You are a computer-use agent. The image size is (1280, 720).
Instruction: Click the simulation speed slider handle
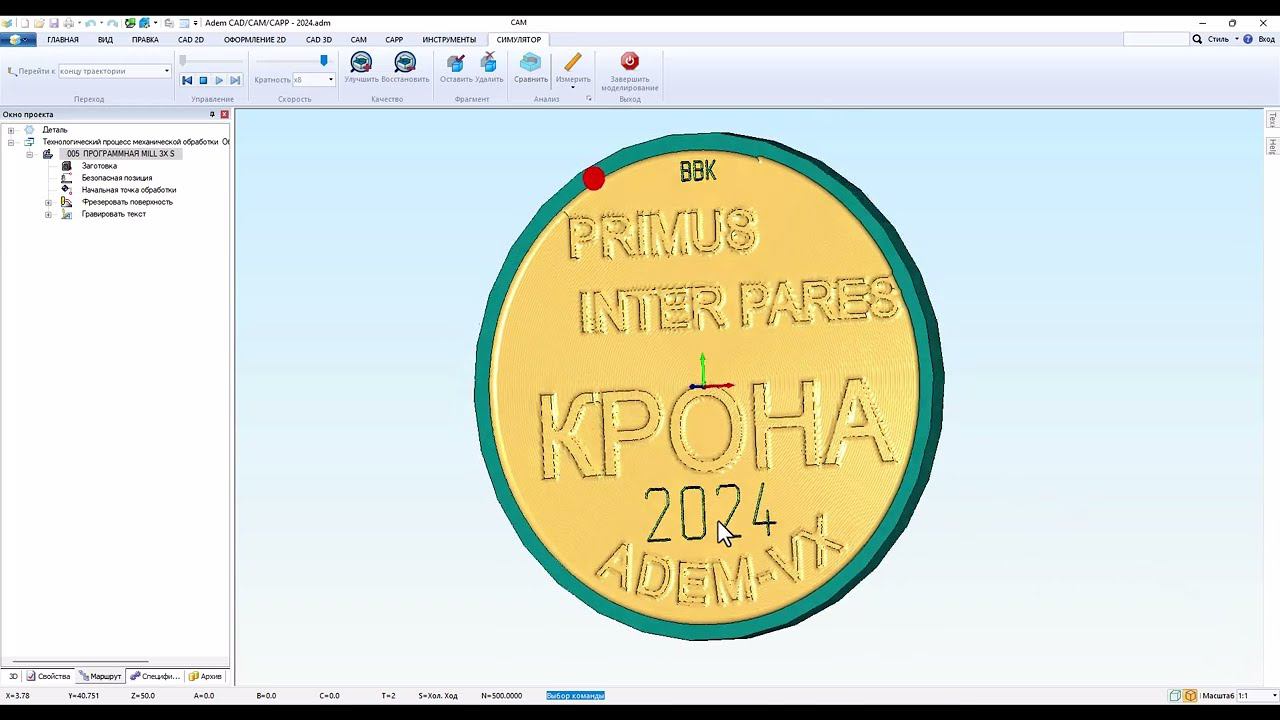(x=323, y=61)
